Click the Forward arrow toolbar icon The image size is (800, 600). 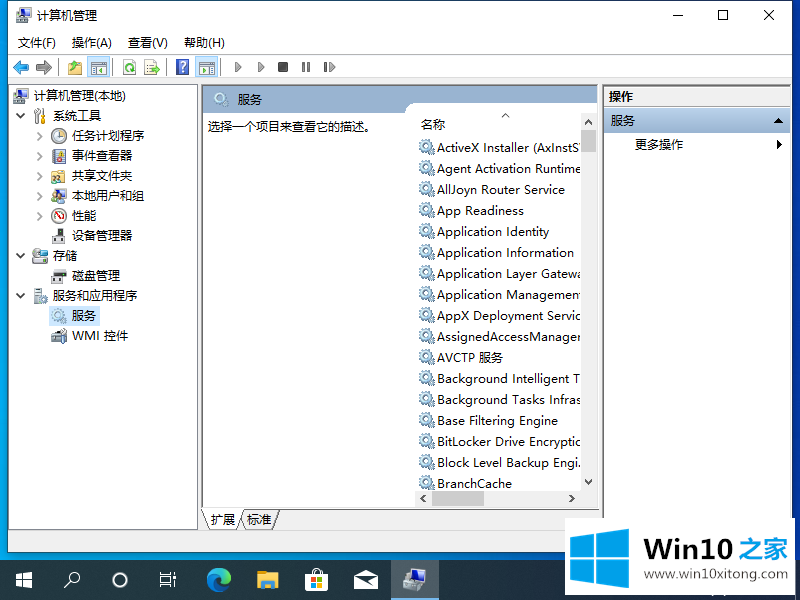(44, 67)
